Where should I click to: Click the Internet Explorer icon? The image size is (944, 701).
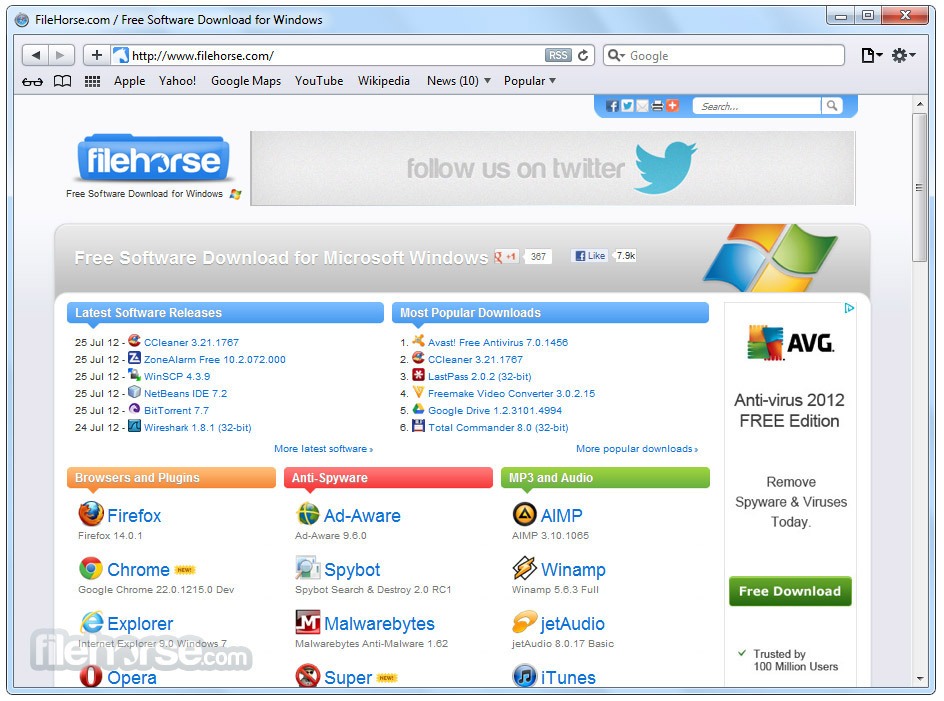click(x=92, y=622)
